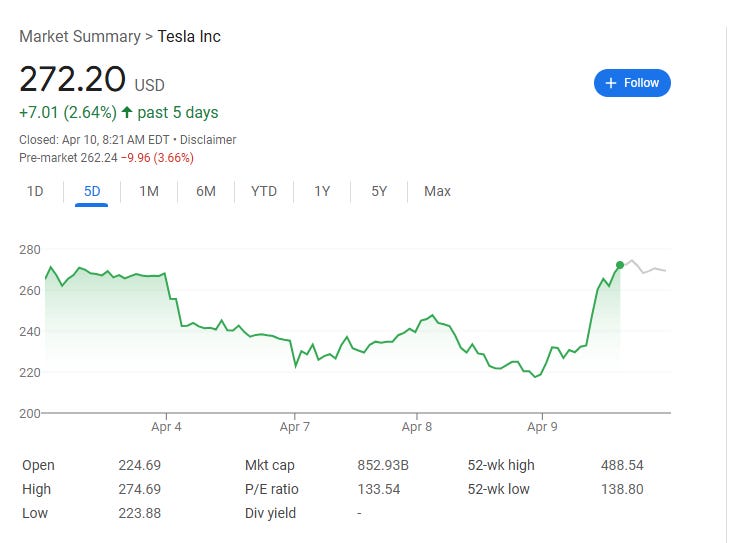This screenshot has height=543, width=732.
Task: Click the Apr 7 axis label
Action: point(295,427)
